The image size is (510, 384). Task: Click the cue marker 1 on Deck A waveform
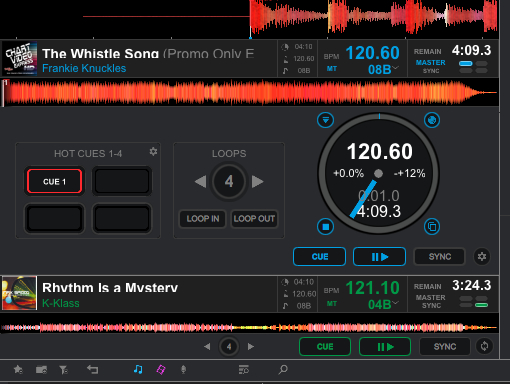(x=5, y=83)
